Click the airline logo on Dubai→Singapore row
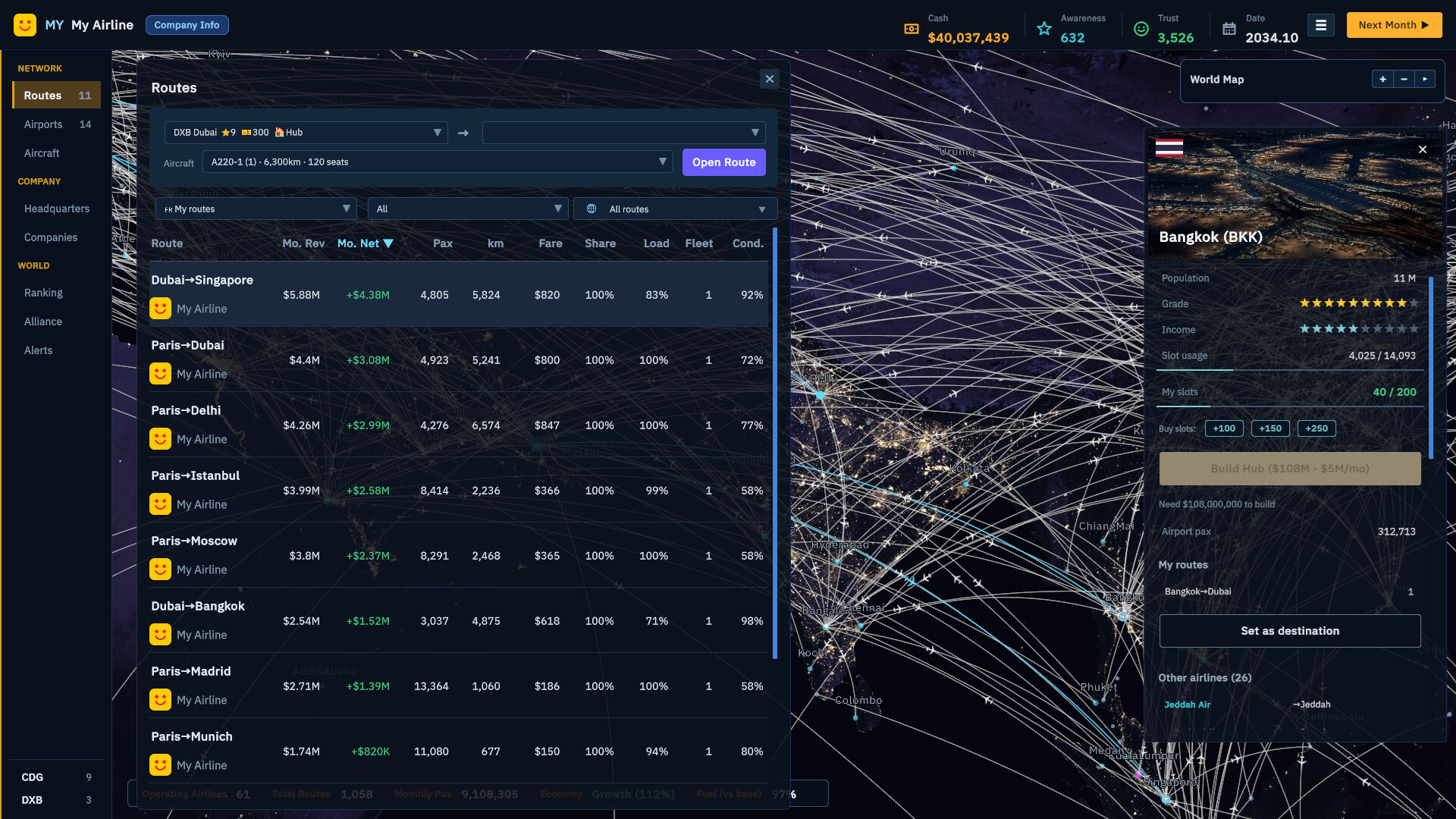This screenshot has width=1456, height=819. [160, 309]
